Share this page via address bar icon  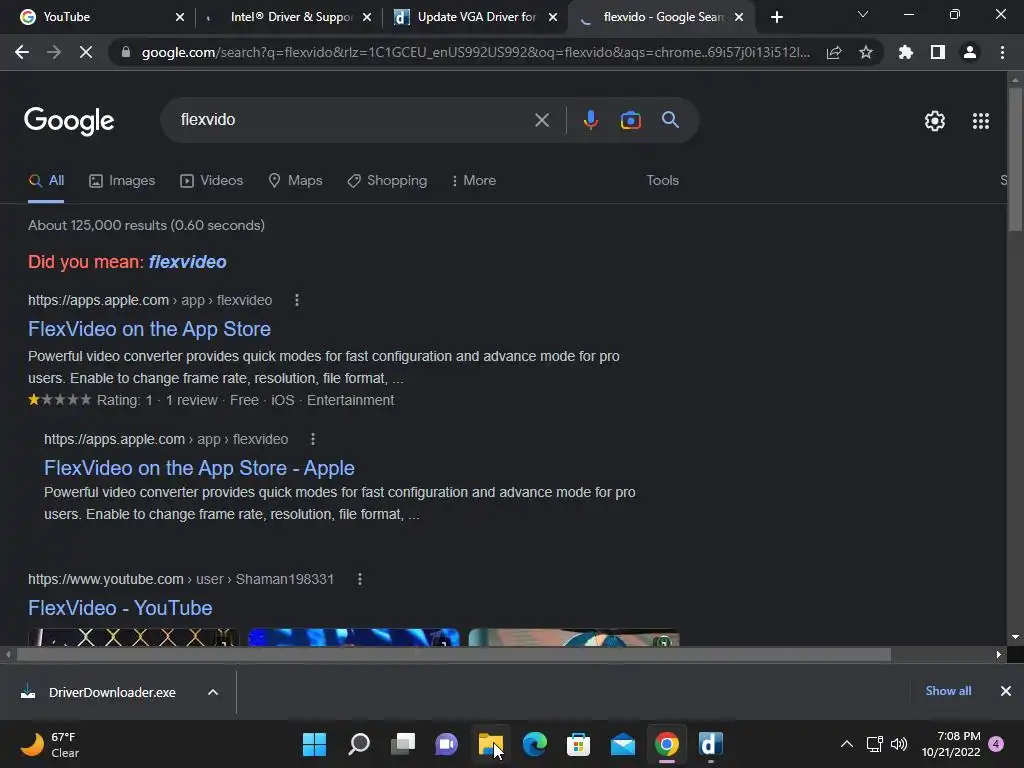834,53
